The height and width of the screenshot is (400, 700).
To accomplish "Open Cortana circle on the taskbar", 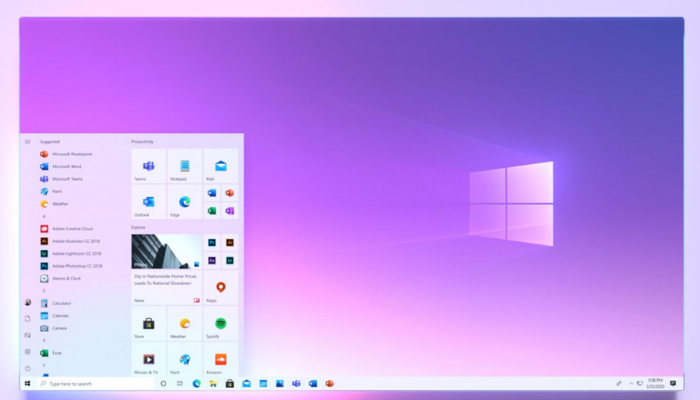I will coord(163,383).
